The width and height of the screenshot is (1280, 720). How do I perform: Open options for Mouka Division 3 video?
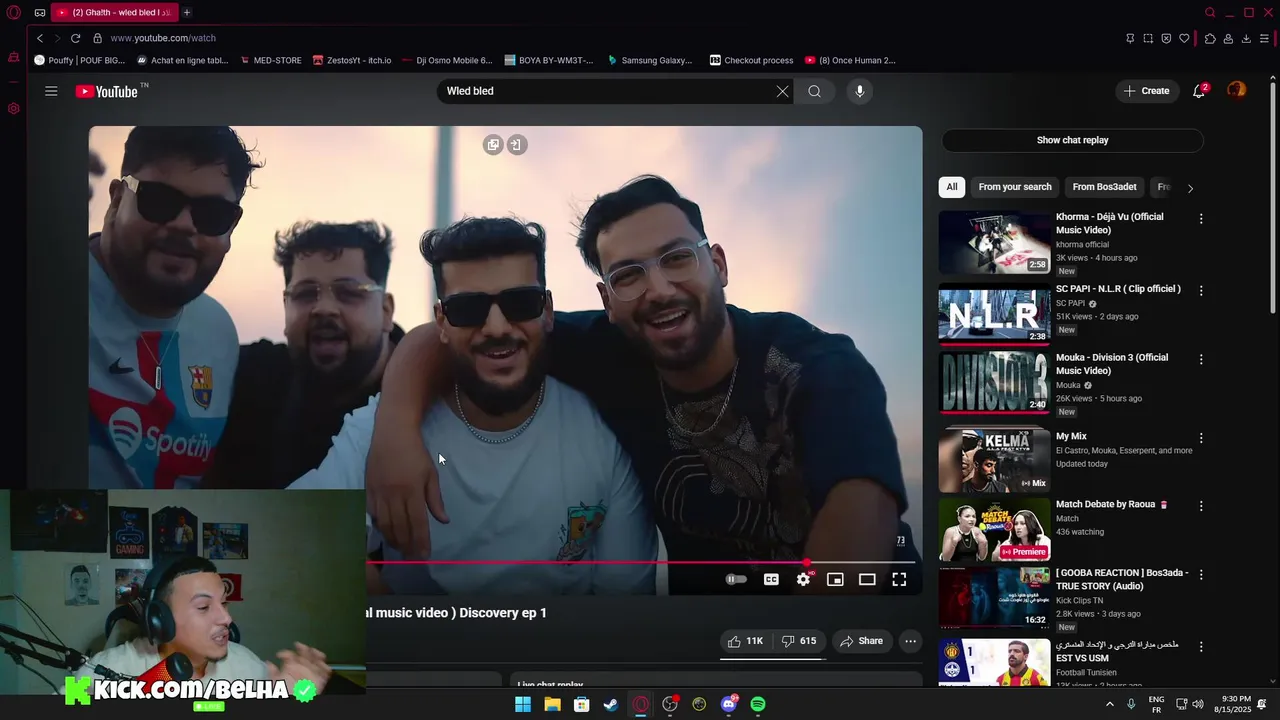point(1201,359)
